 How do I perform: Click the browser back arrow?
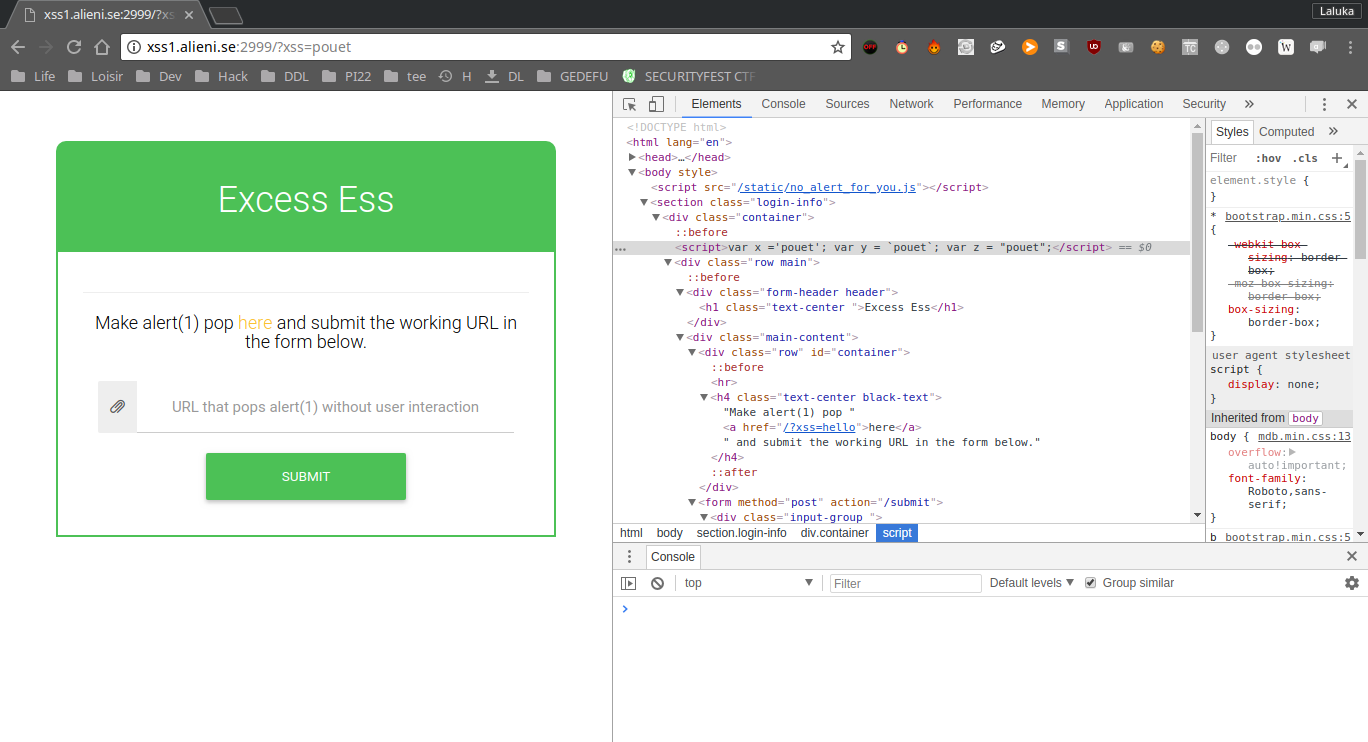[18, 47]
